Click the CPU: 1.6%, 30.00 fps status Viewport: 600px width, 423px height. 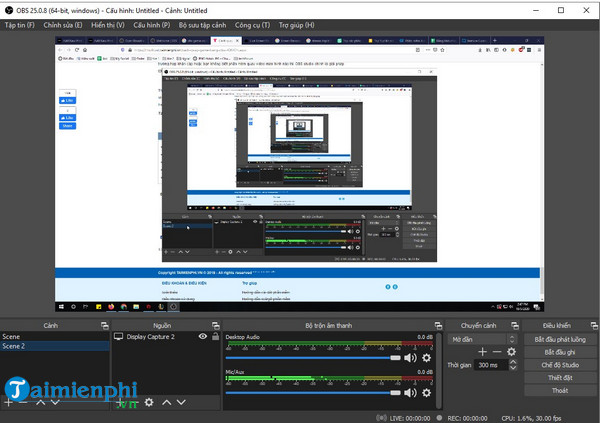coord(531,418)
